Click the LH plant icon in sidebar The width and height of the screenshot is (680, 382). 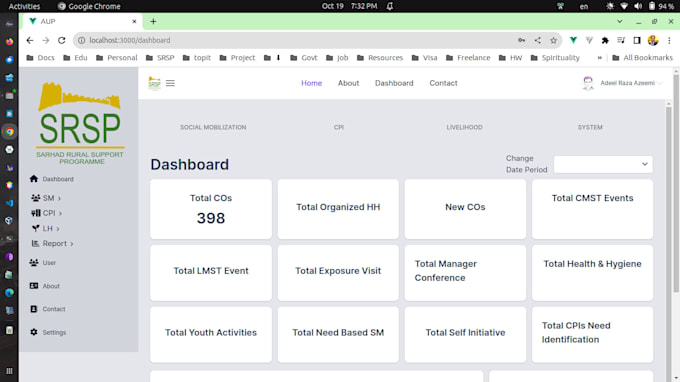[x=36, y=228]
